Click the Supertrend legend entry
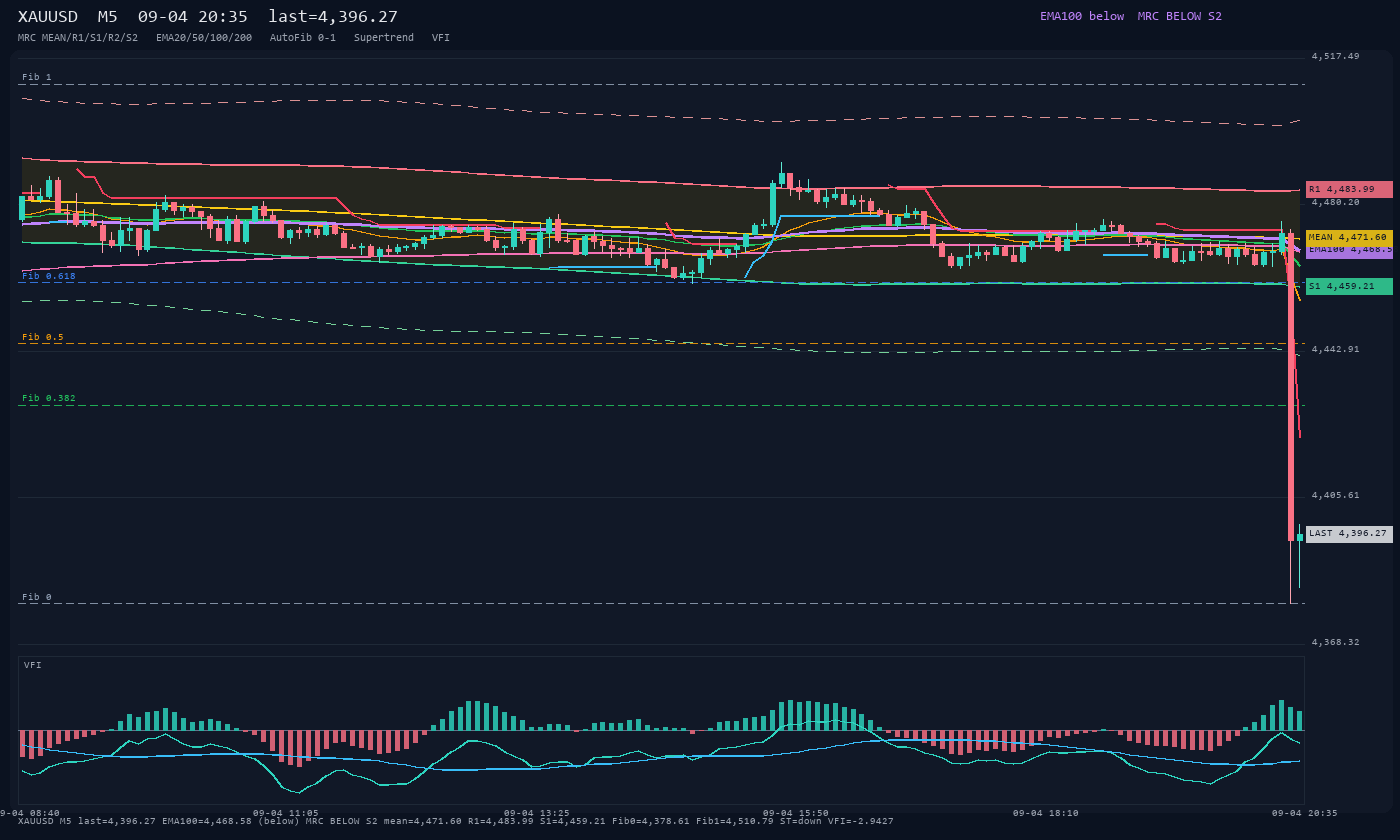The height and width of the screenshot is (840, 1400). pyautogui.click(x=384, y=38)
